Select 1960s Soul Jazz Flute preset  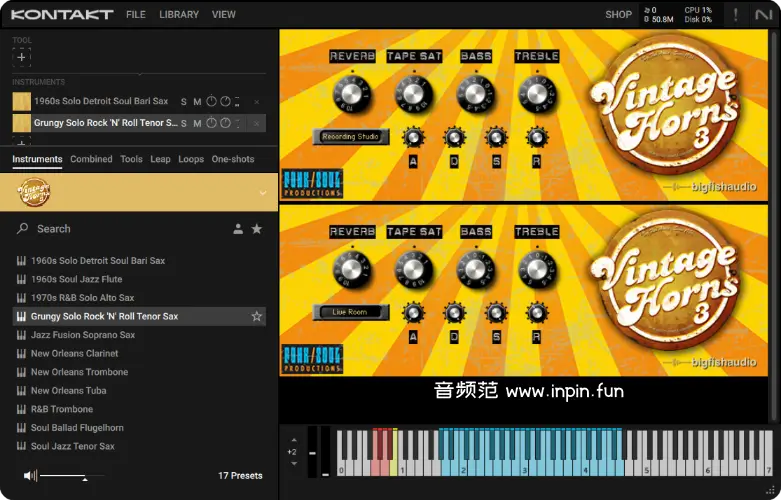[139, 279]
